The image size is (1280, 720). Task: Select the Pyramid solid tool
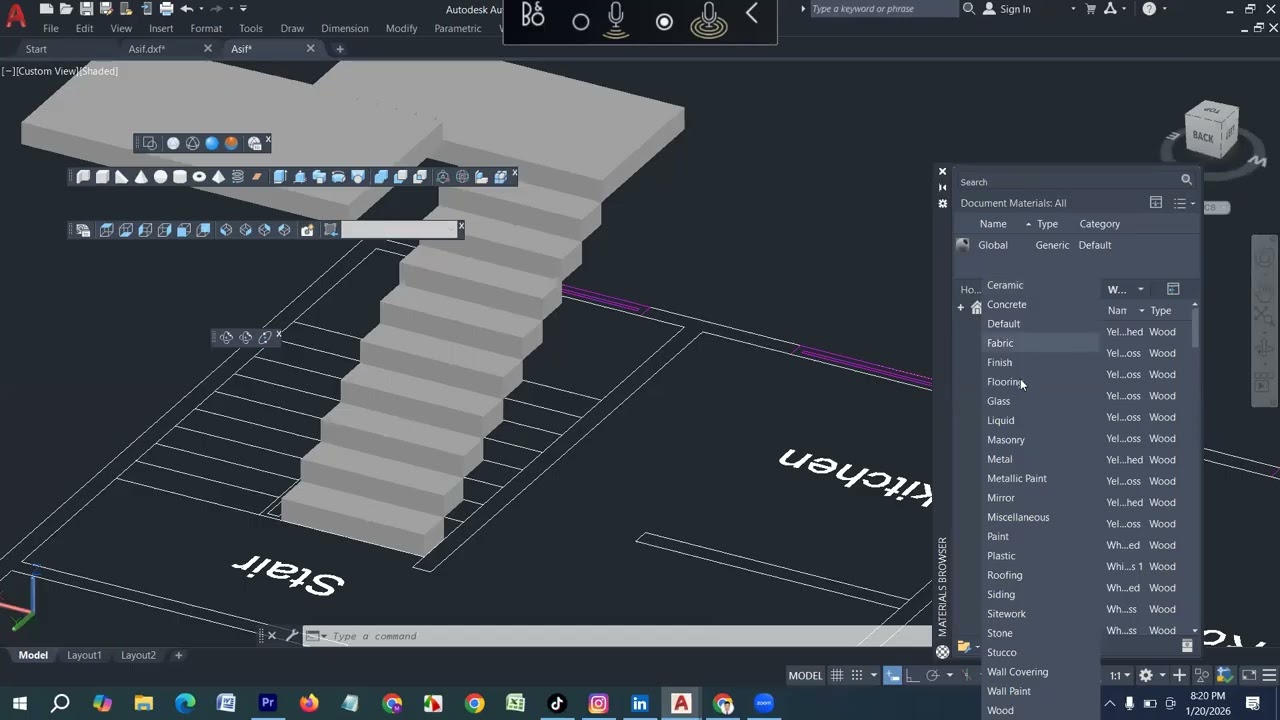coord(218,177)
